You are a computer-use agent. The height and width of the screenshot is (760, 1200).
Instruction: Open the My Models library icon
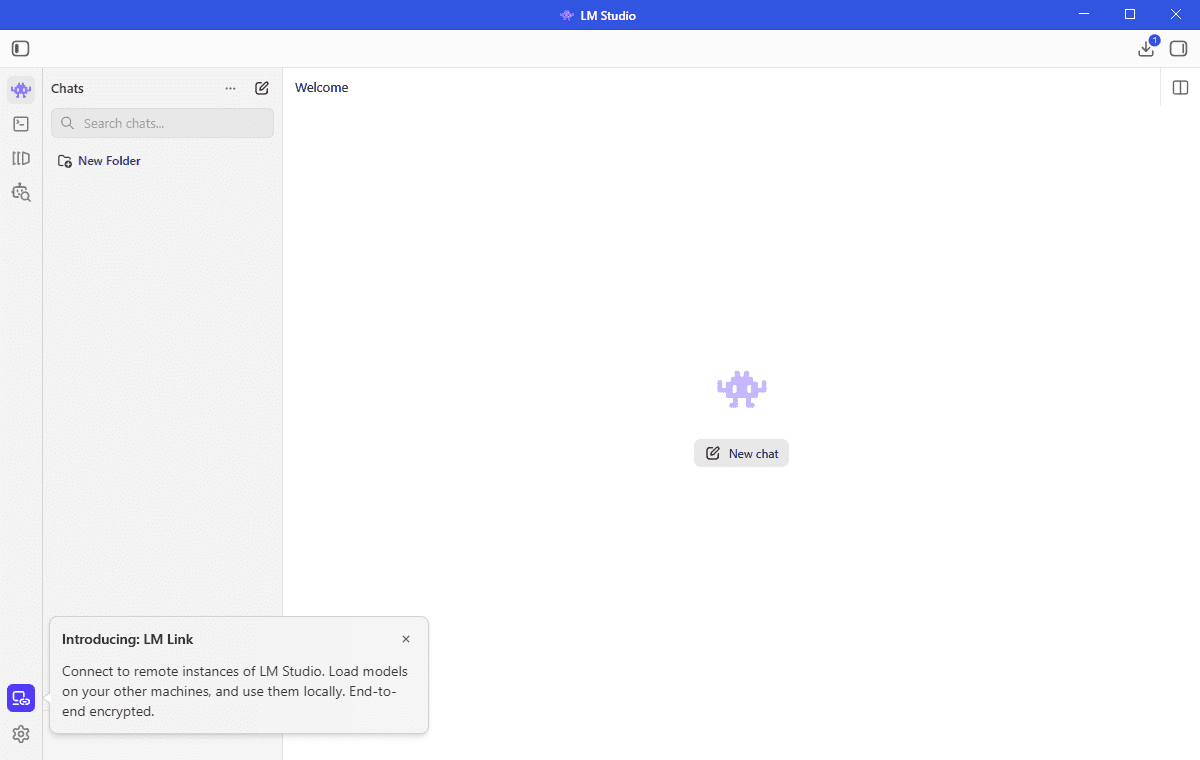click(21, 158)
